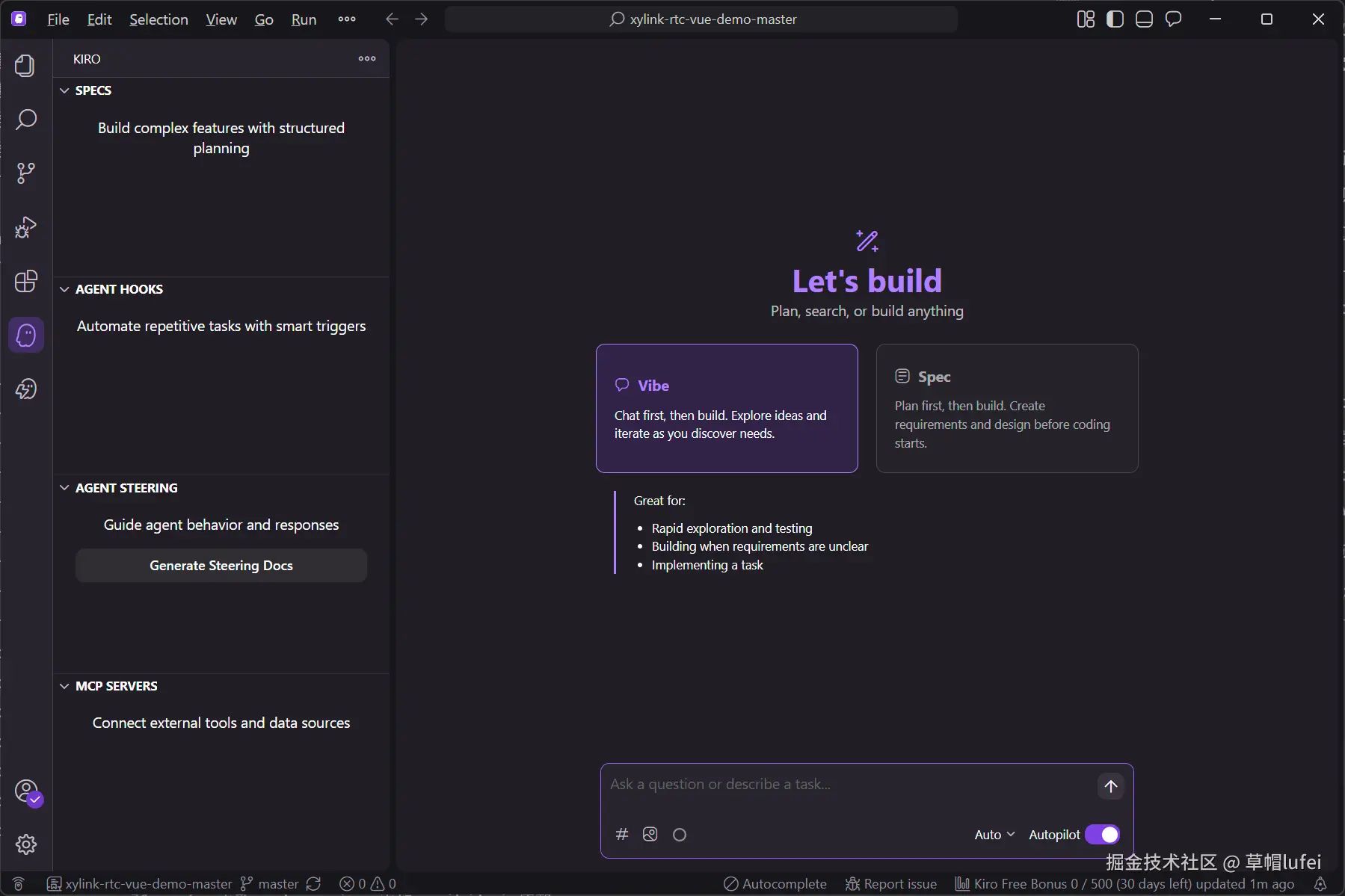This screenshot has width=1345, height=896.
Task: Toggle the bottom panel visibility
Action: (x=1144, y=19)
